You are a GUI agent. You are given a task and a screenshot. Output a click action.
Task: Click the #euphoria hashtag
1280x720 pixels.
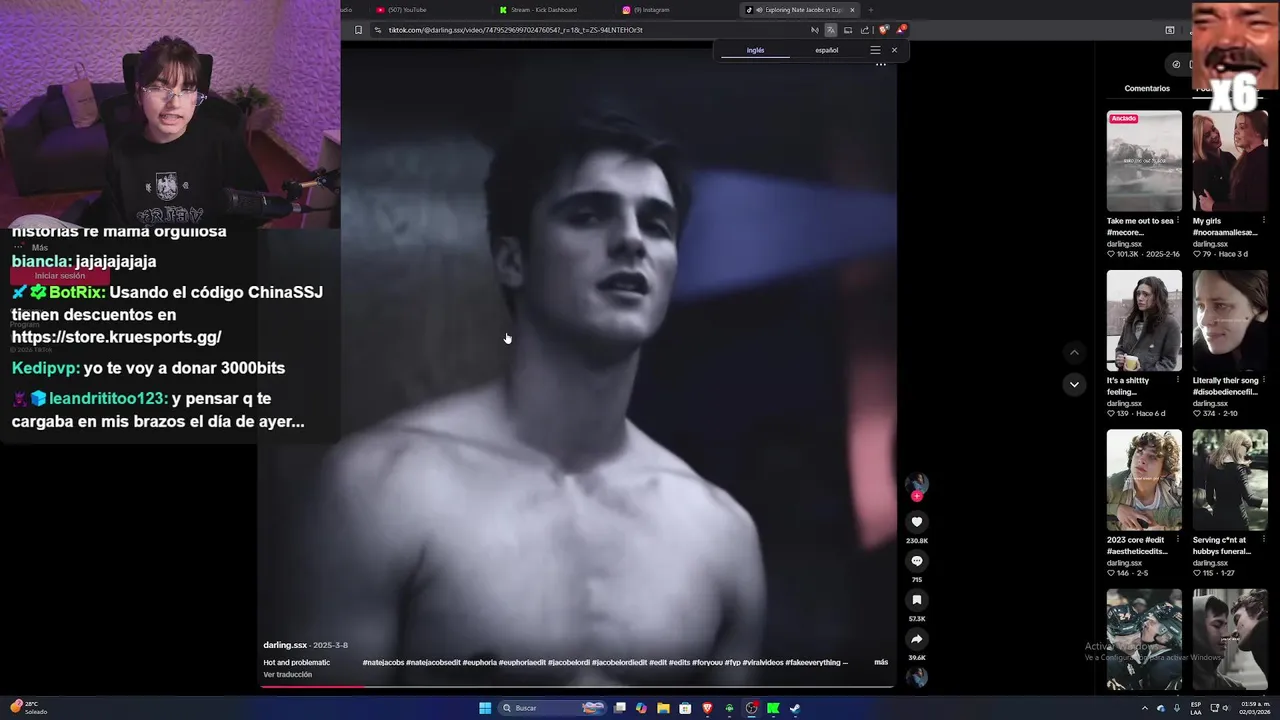coord(479,662)
